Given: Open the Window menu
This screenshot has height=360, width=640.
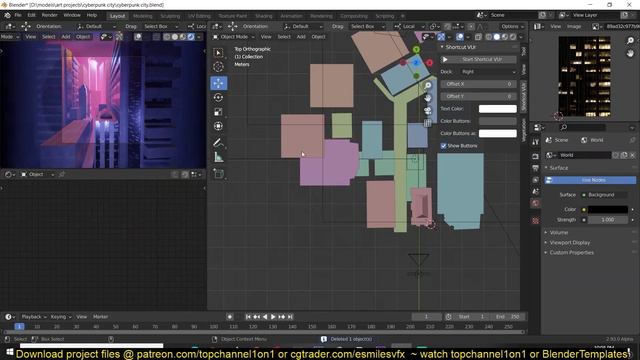Looking at the screenshot, I should (72, 16).
